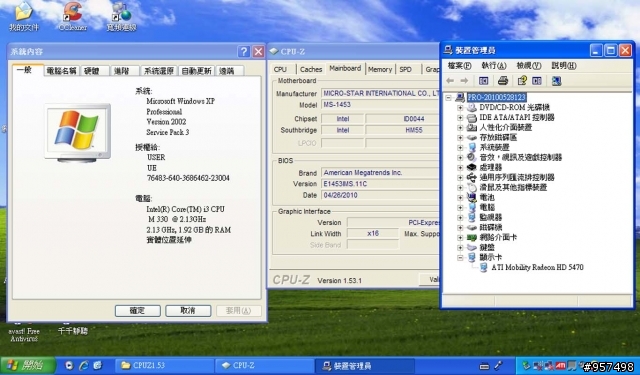
Task: Expand the IDE ATA/ATAPI controllers node
Action: click(x=460, y=118)
